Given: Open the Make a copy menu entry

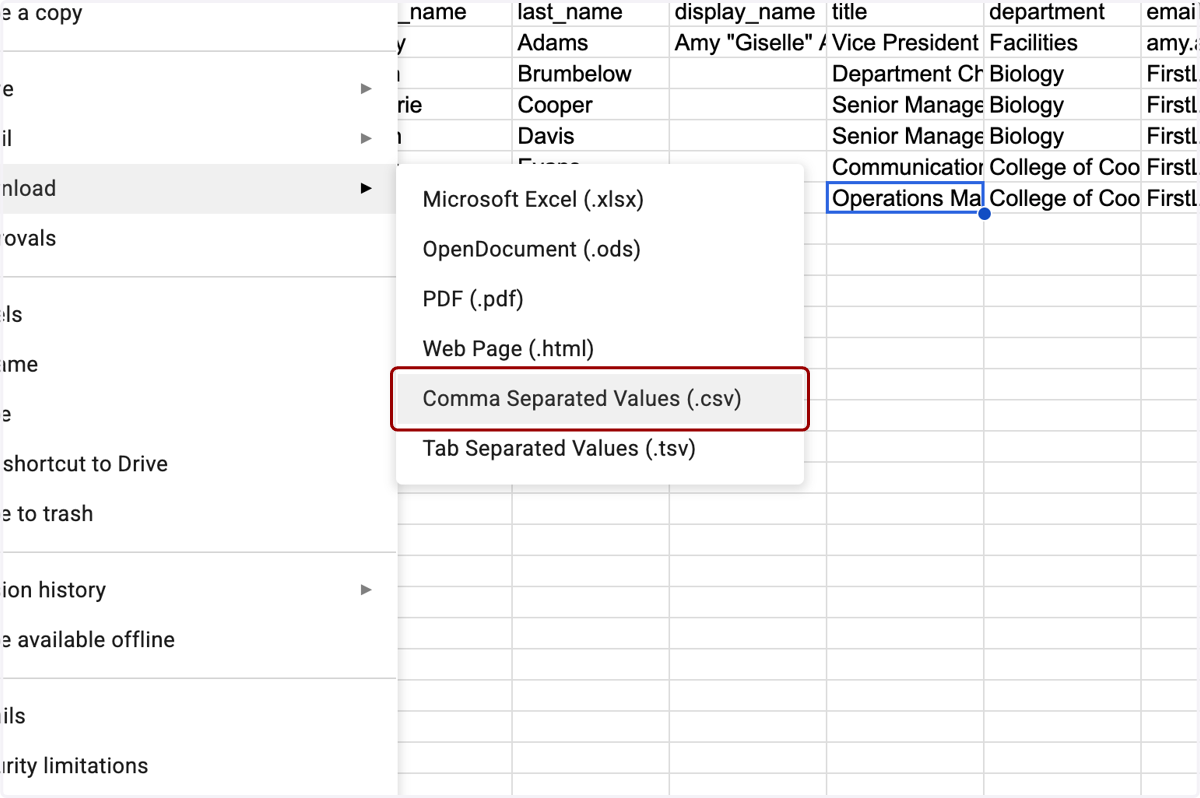Looking at the screenshot, I should point(200,15).
